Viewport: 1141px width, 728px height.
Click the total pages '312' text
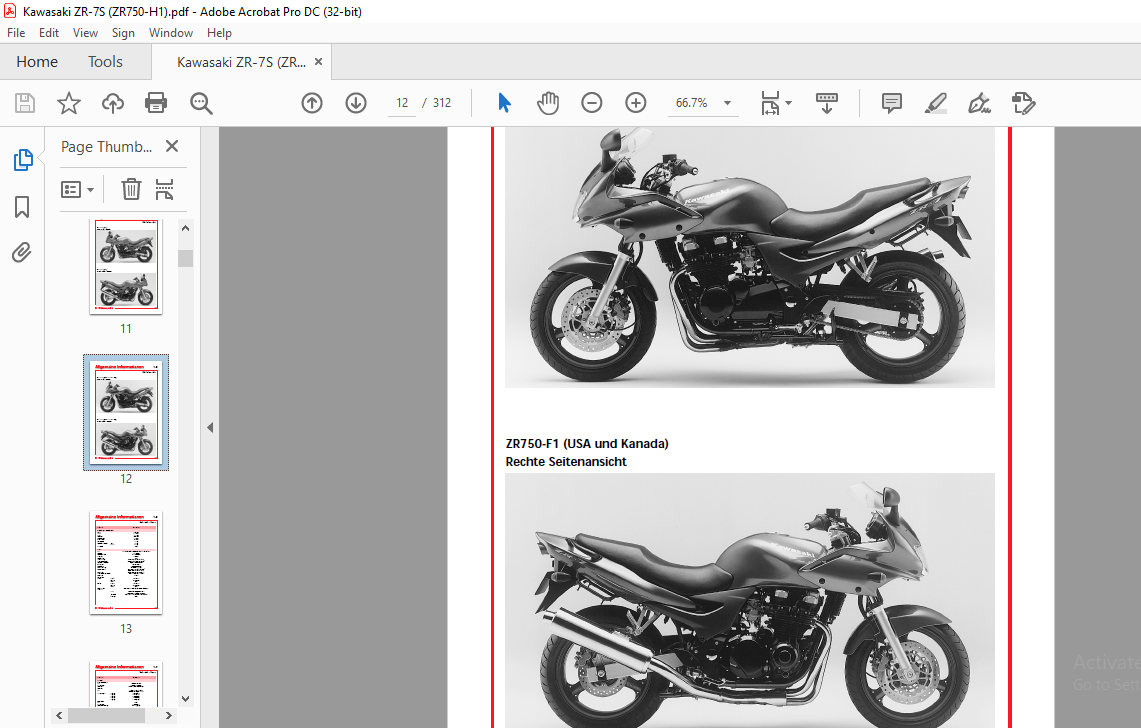click(x=442, y=103)
